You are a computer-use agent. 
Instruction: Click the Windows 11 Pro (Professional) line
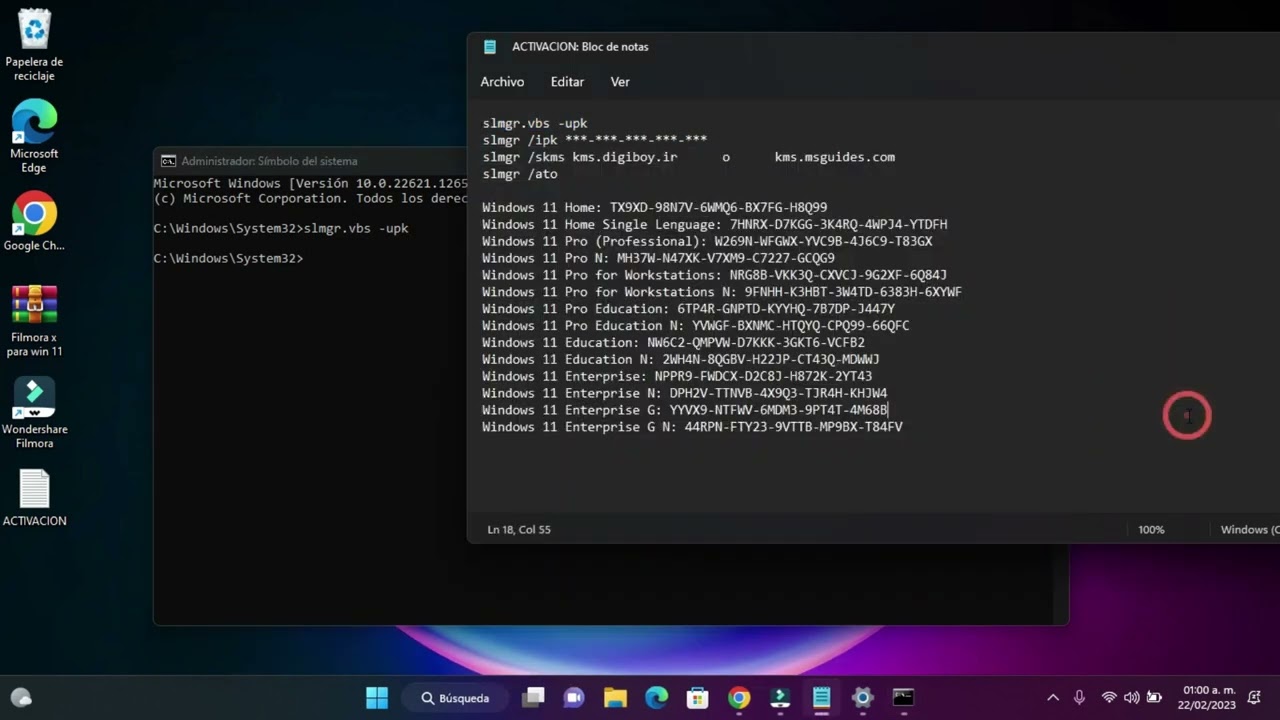click(x=707, y=242)
